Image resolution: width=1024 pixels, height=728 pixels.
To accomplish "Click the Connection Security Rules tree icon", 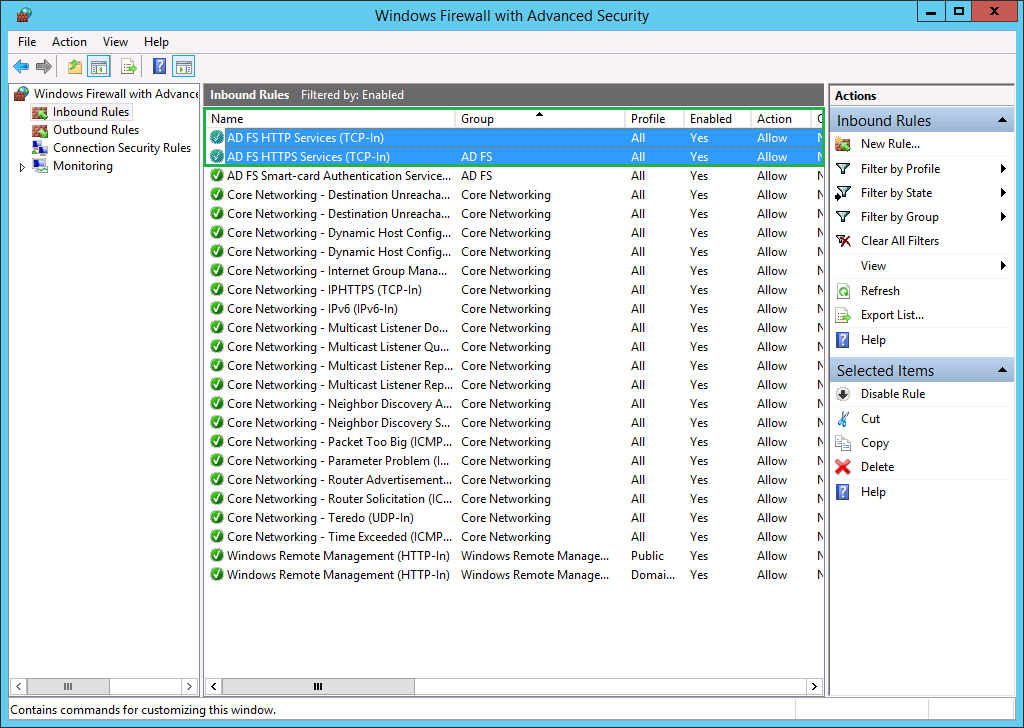I will 40,148.
